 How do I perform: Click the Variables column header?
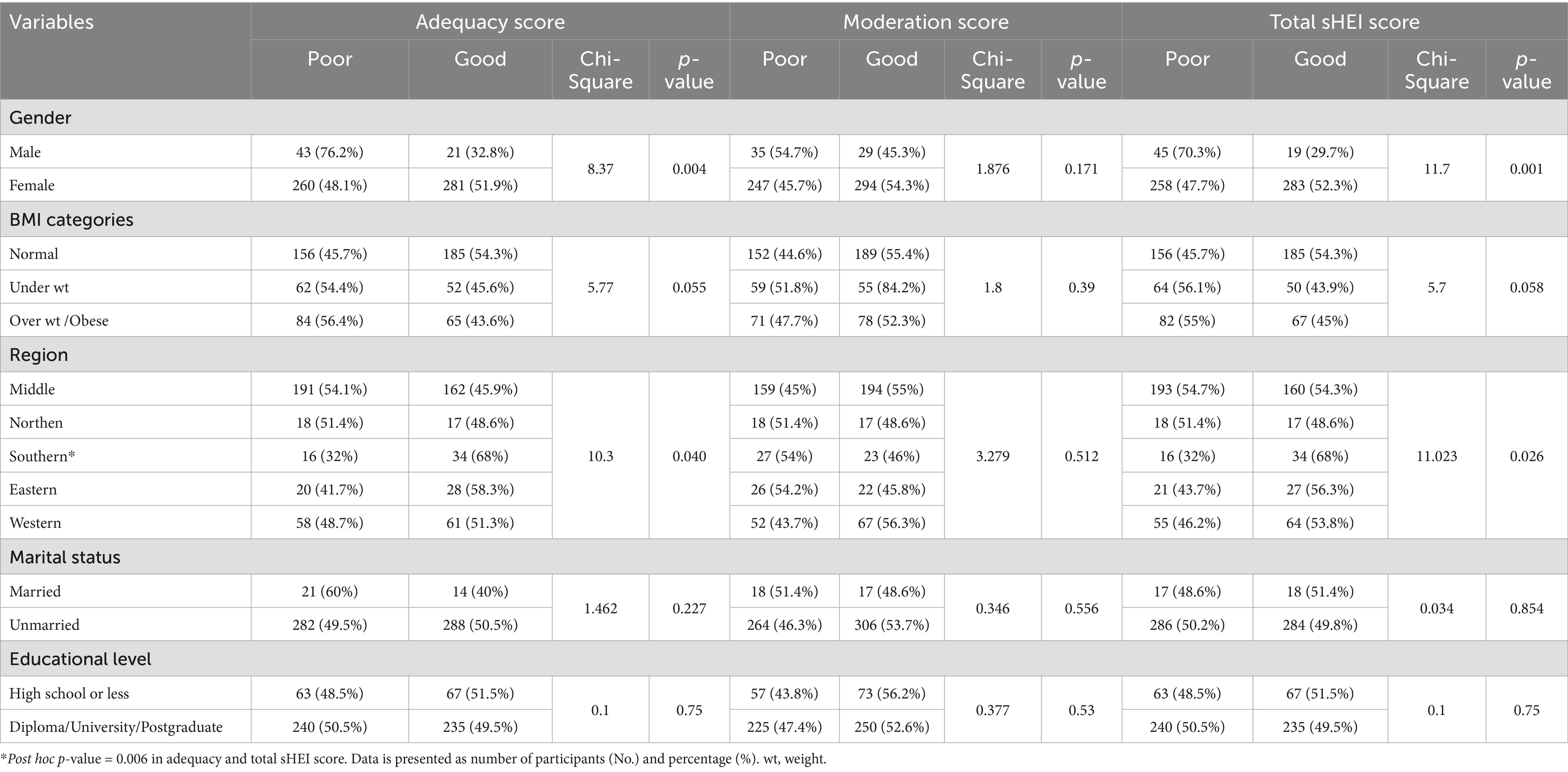[52, 23]
